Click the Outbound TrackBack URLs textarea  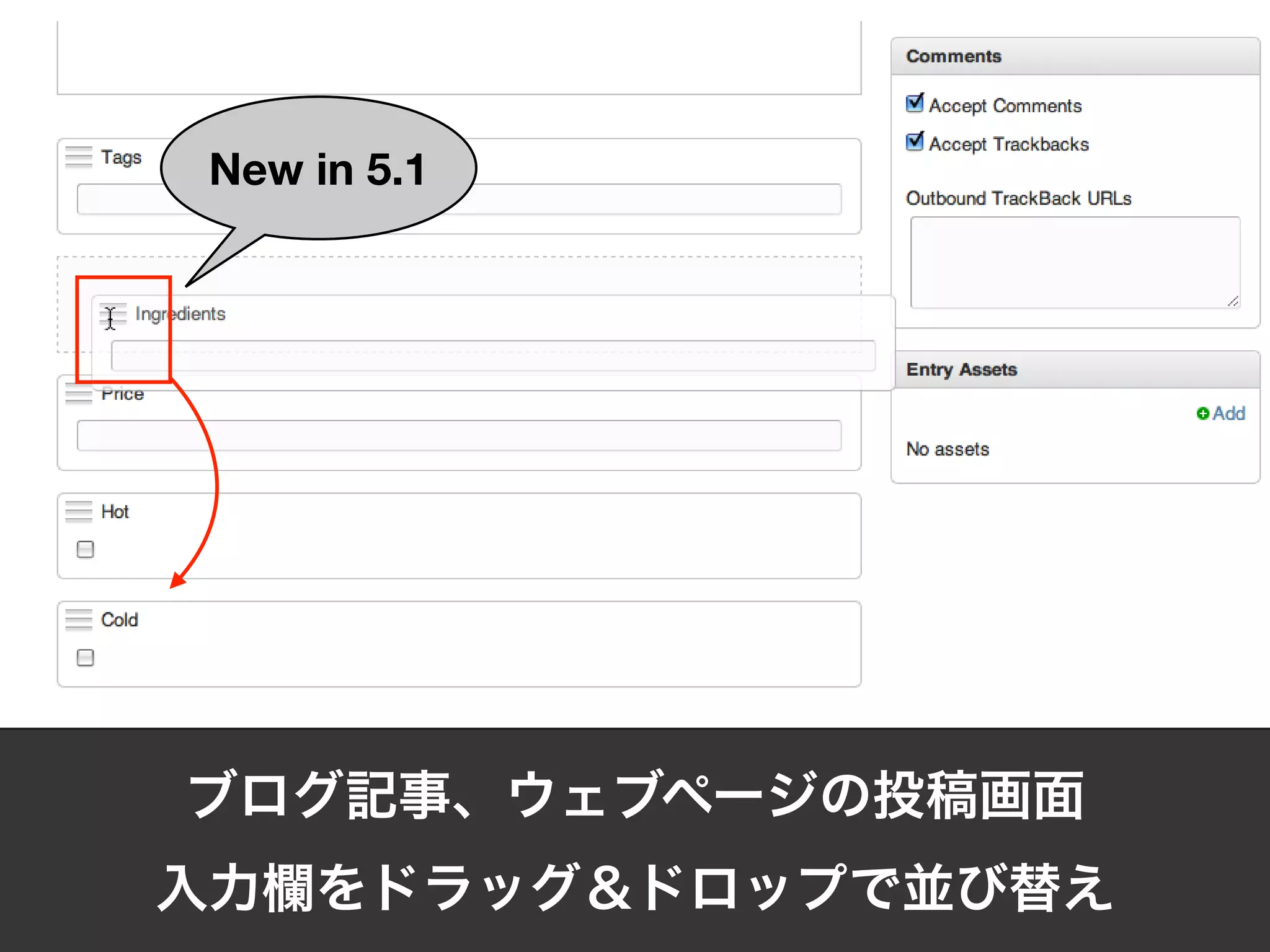(x=1075, y=262)
